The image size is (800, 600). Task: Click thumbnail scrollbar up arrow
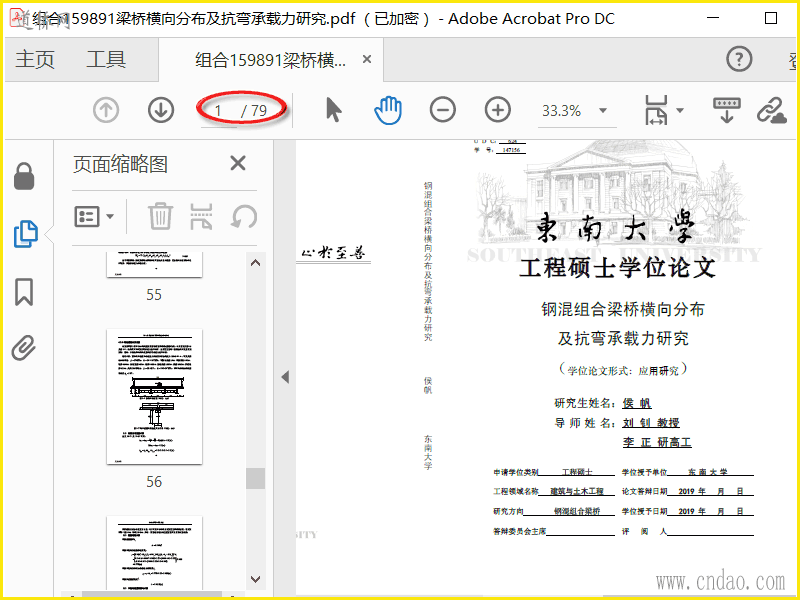[x=256, y=263]
